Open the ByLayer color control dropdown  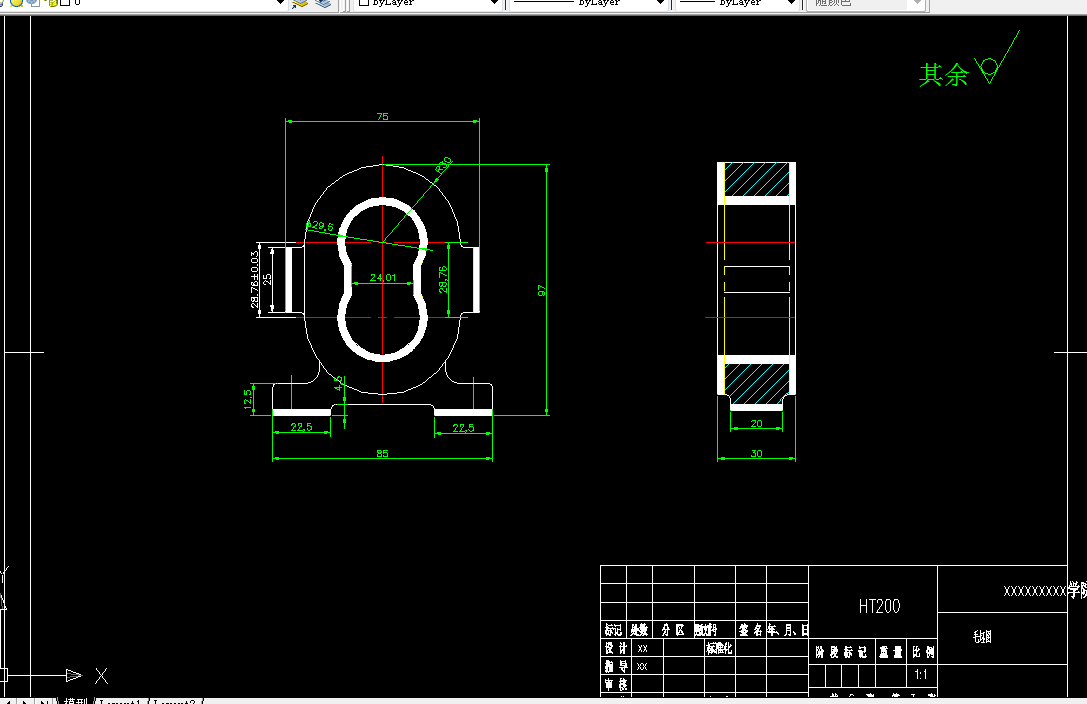tap(494, 3)
